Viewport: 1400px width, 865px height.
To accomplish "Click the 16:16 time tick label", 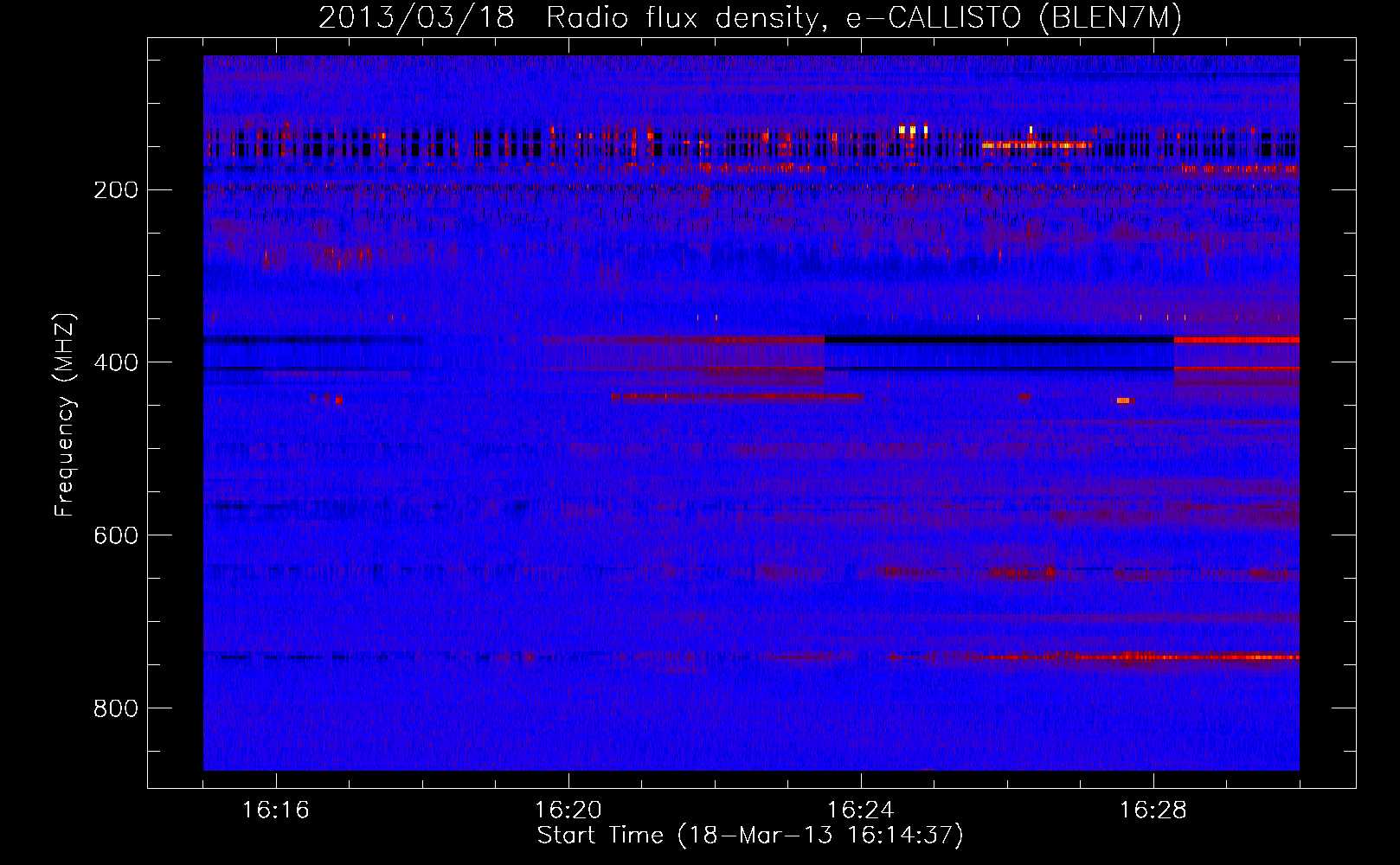I will click(x=276, y=811).
